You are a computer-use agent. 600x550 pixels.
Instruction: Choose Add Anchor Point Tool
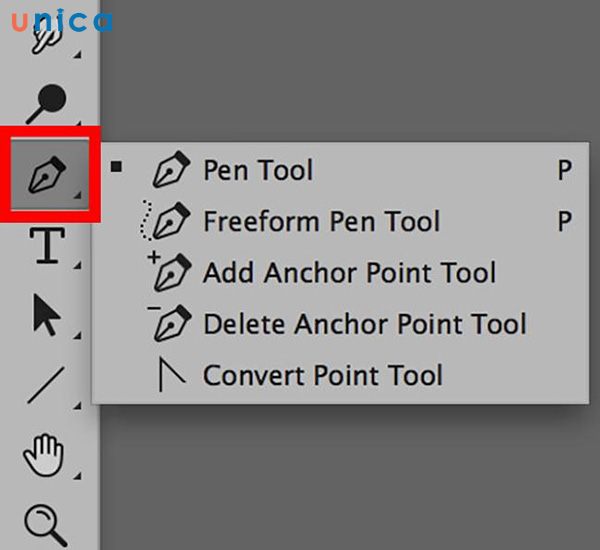click(349, 272)
